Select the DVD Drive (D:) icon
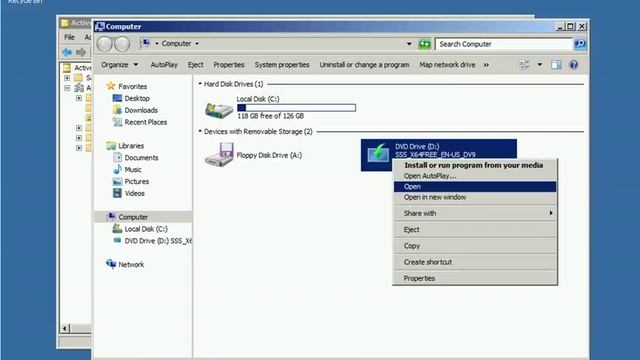 click(378, 153)
